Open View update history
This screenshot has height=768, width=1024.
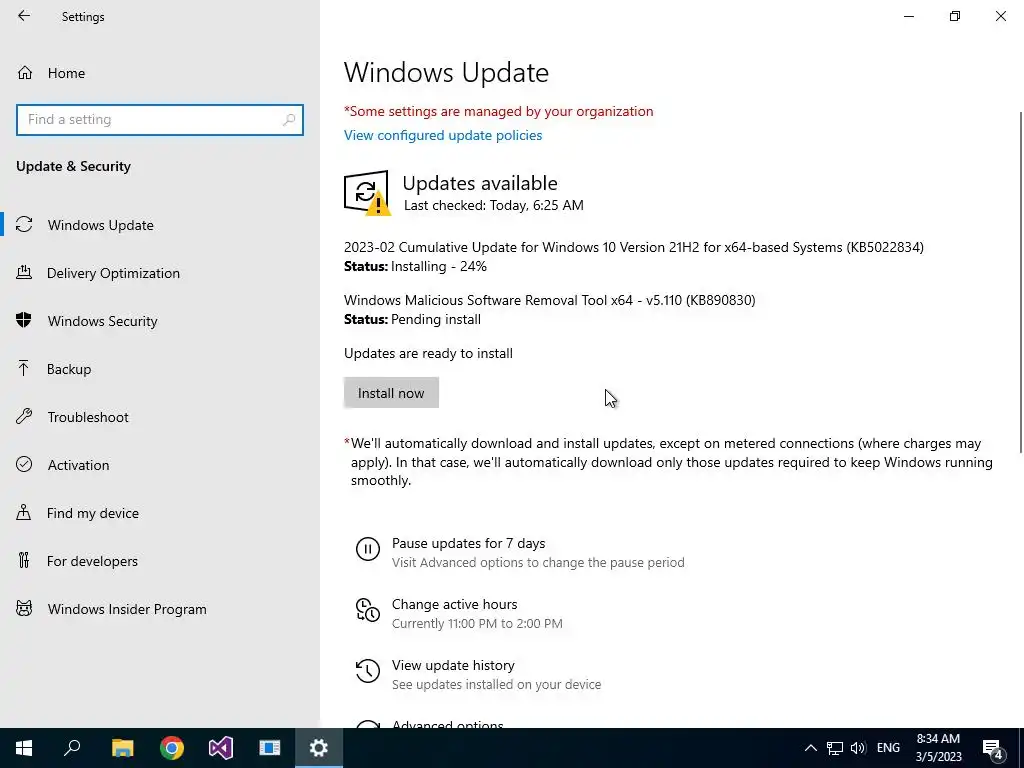pyautogui.click(x=453, y=665)
